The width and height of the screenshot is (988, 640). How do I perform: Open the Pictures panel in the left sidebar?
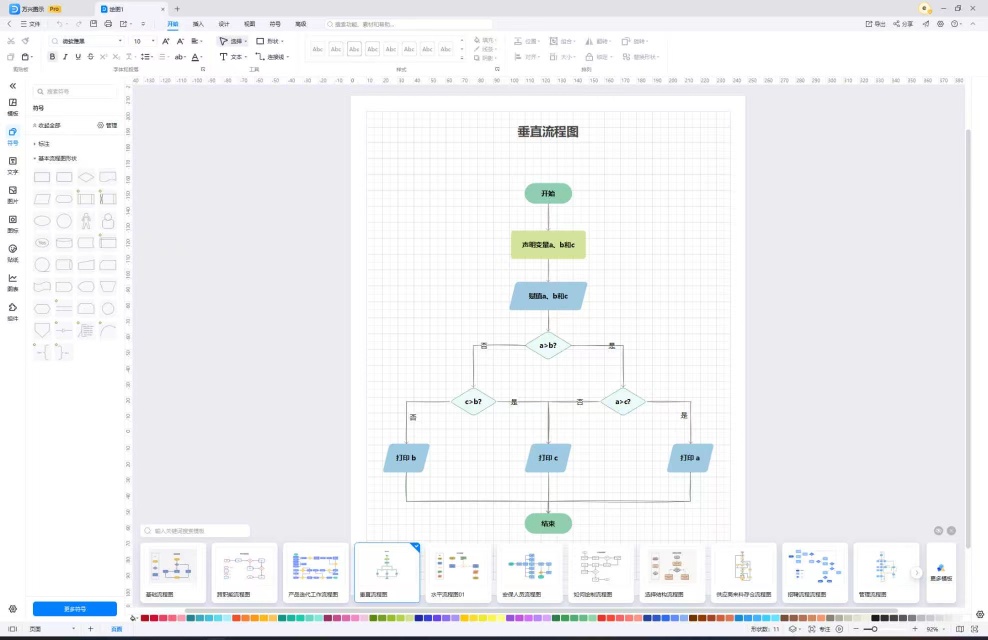coord(13,194)
